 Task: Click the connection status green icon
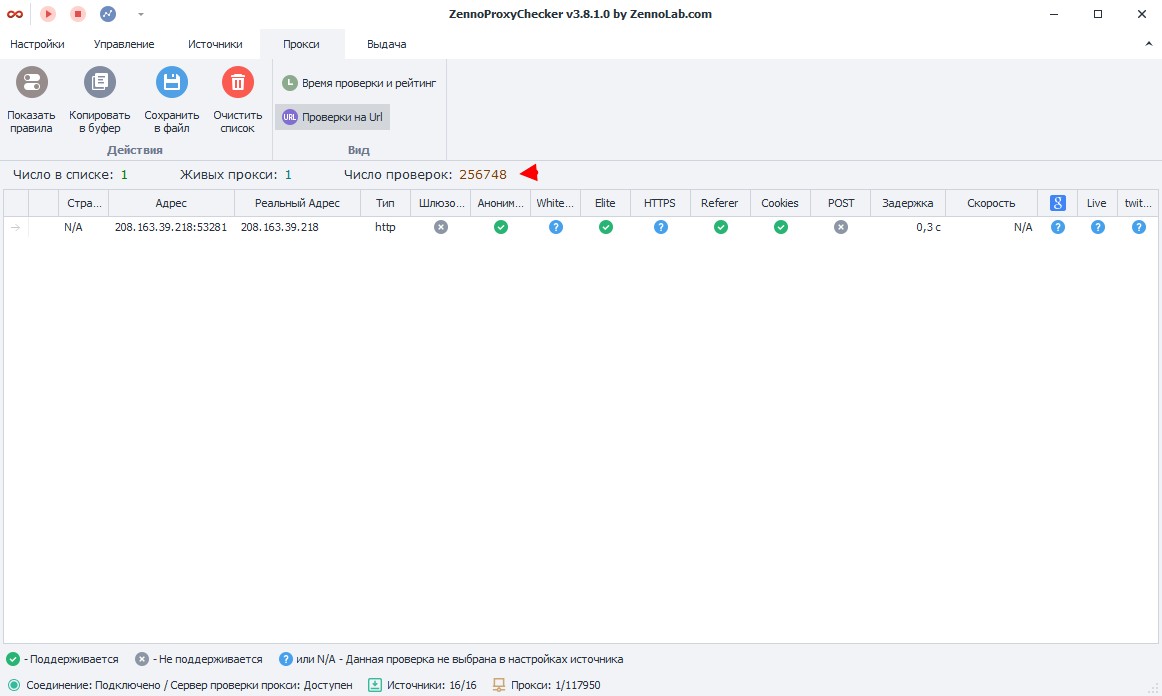14,685
